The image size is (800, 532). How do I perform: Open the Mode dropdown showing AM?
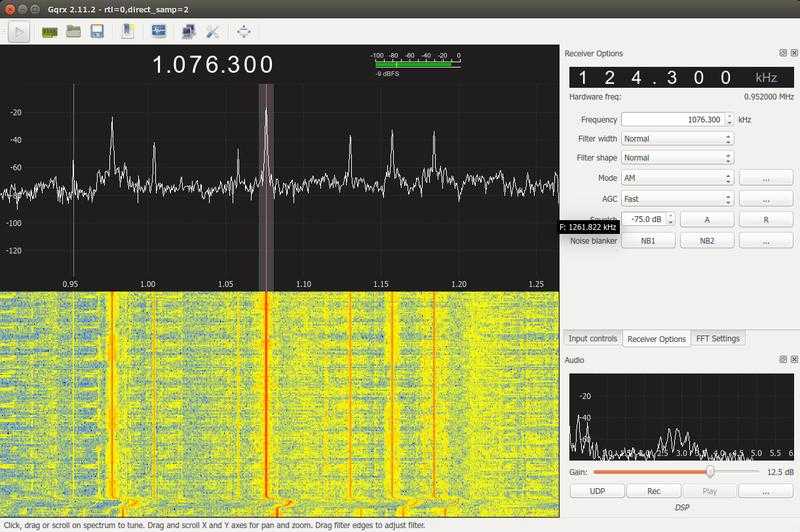point(678,178)
